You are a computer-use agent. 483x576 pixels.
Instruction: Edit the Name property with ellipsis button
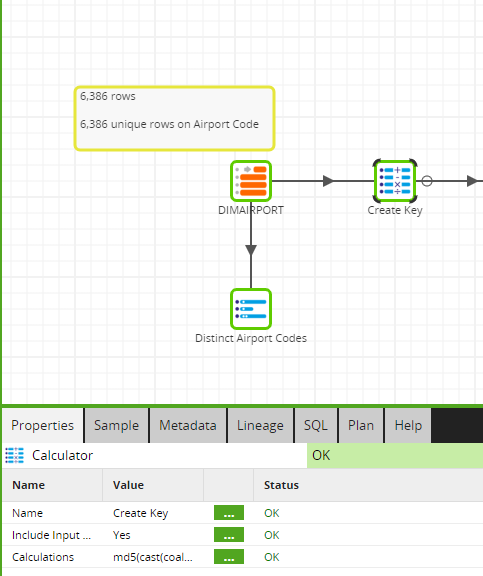click(x=229, y=513)
